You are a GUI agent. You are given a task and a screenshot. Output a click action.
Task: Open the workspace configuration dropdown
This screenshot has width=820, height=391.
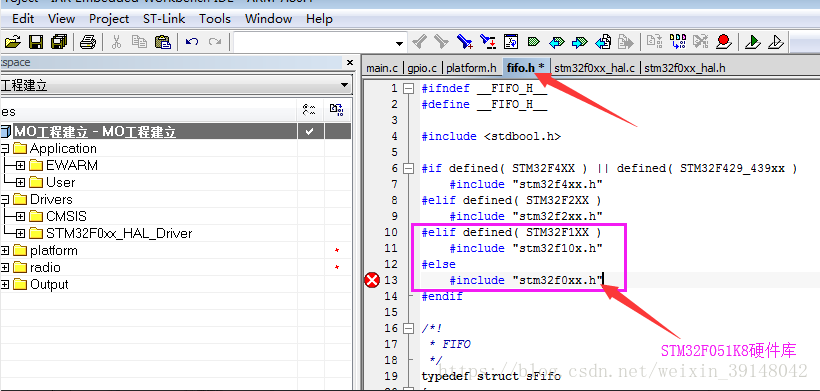click(x=344, y=85)
